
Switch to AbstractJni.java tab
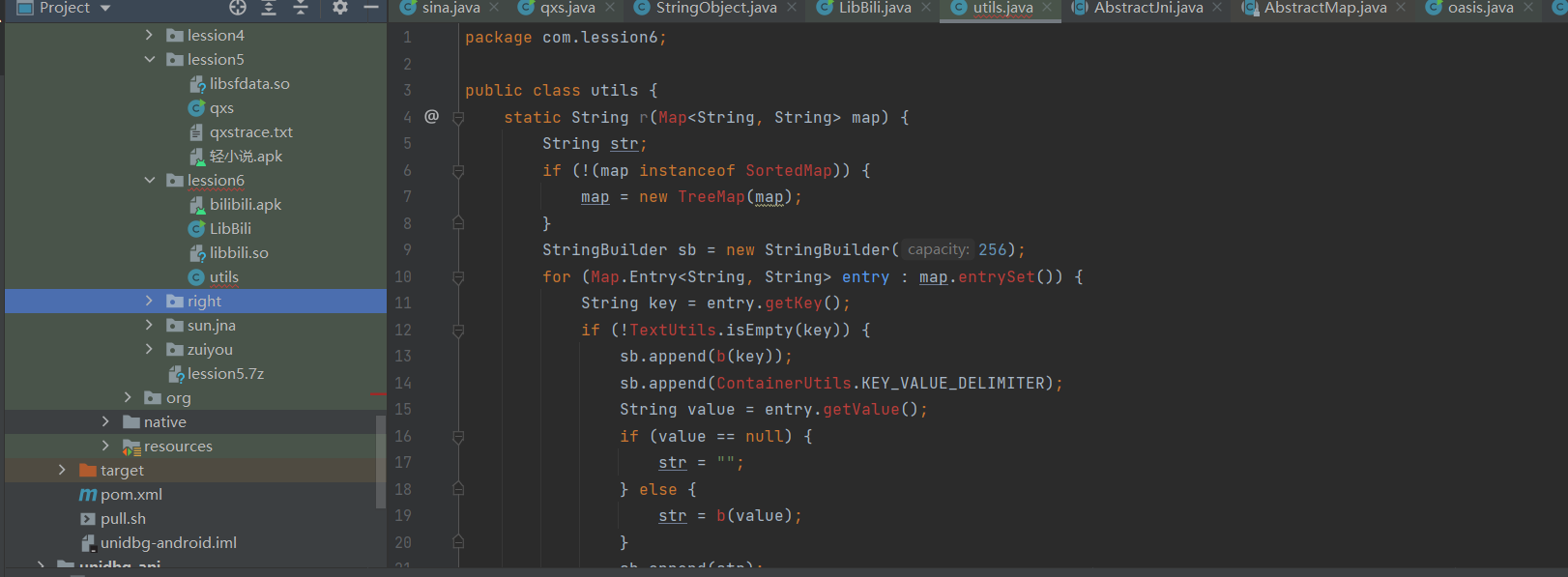(x=1148, y=8)
